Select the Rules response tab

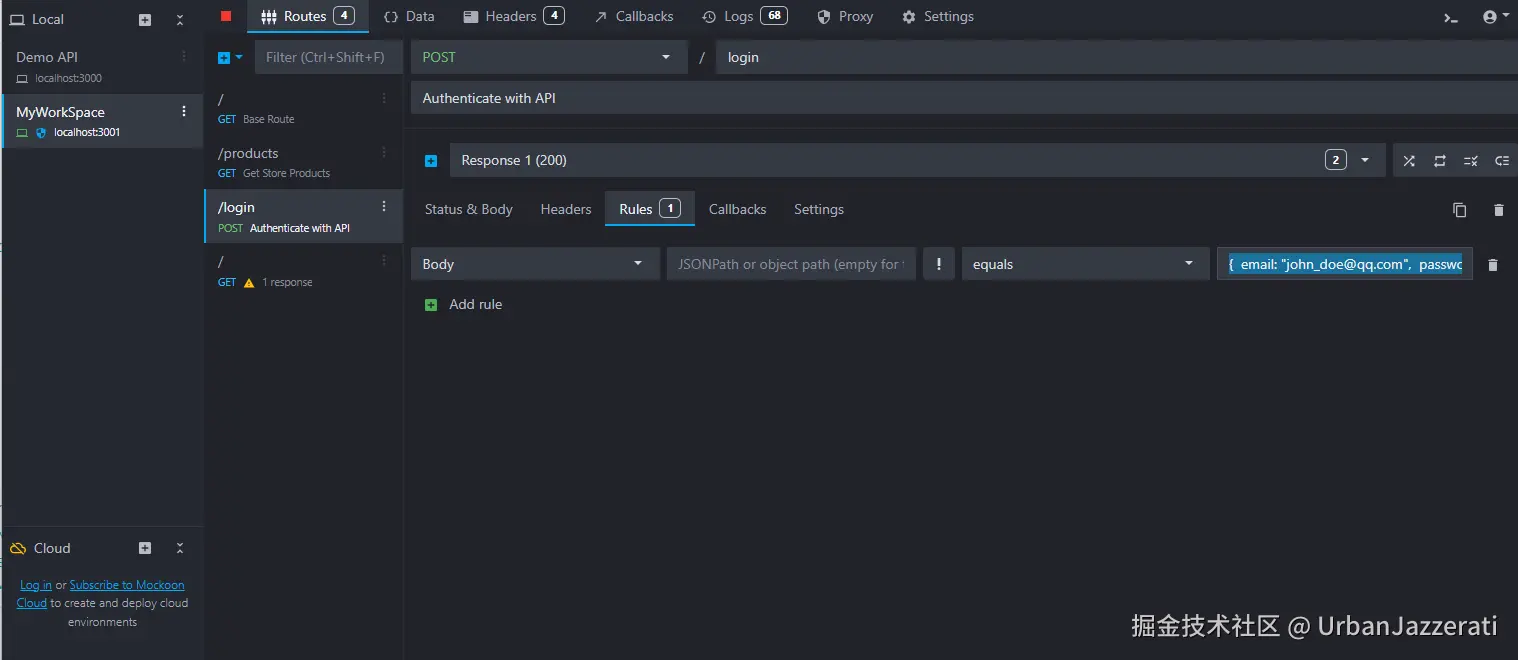click(x=650, y=209)
